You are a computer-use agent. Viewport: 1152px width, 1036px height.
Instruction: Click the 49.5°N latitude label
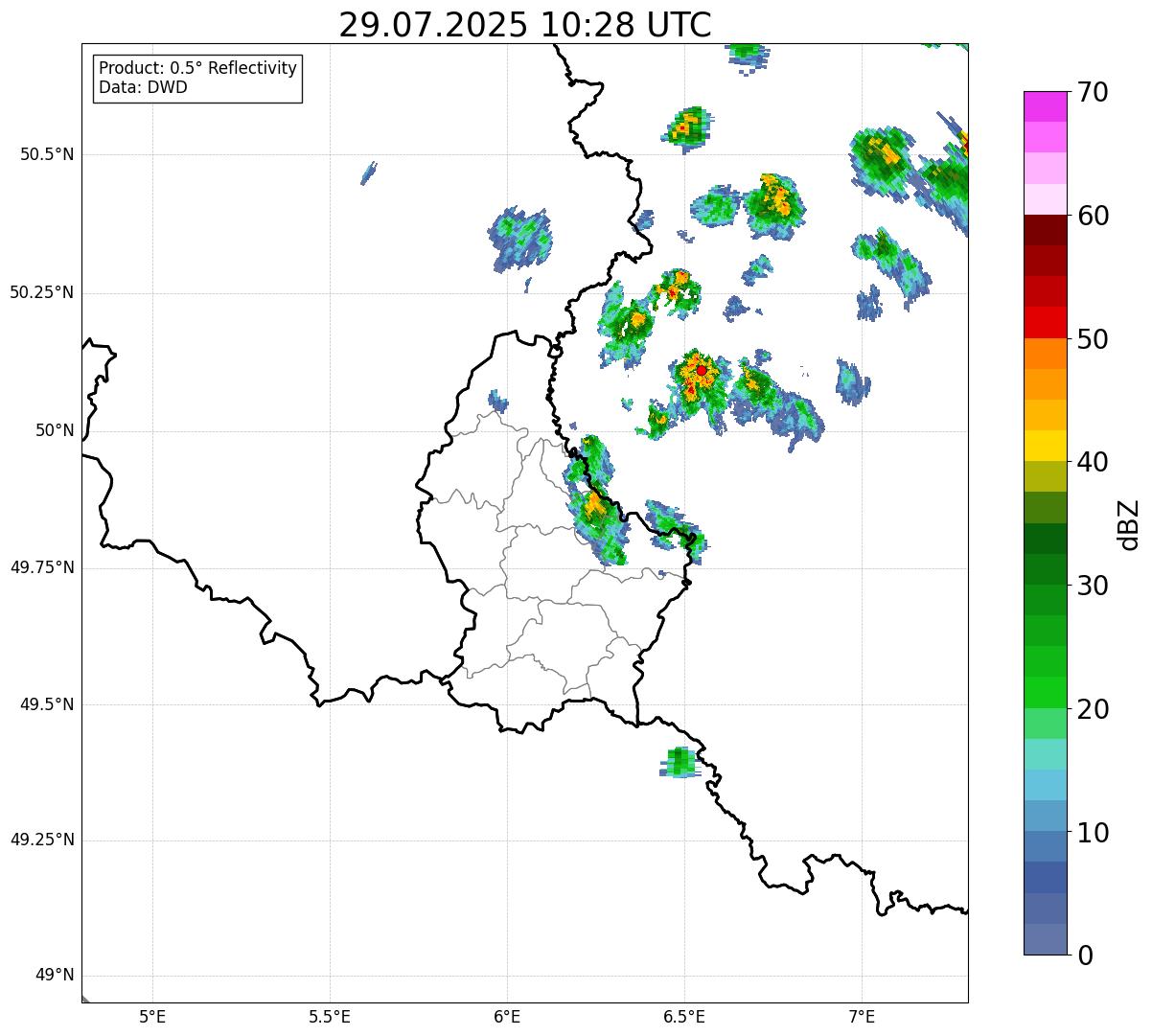(47, 705)
